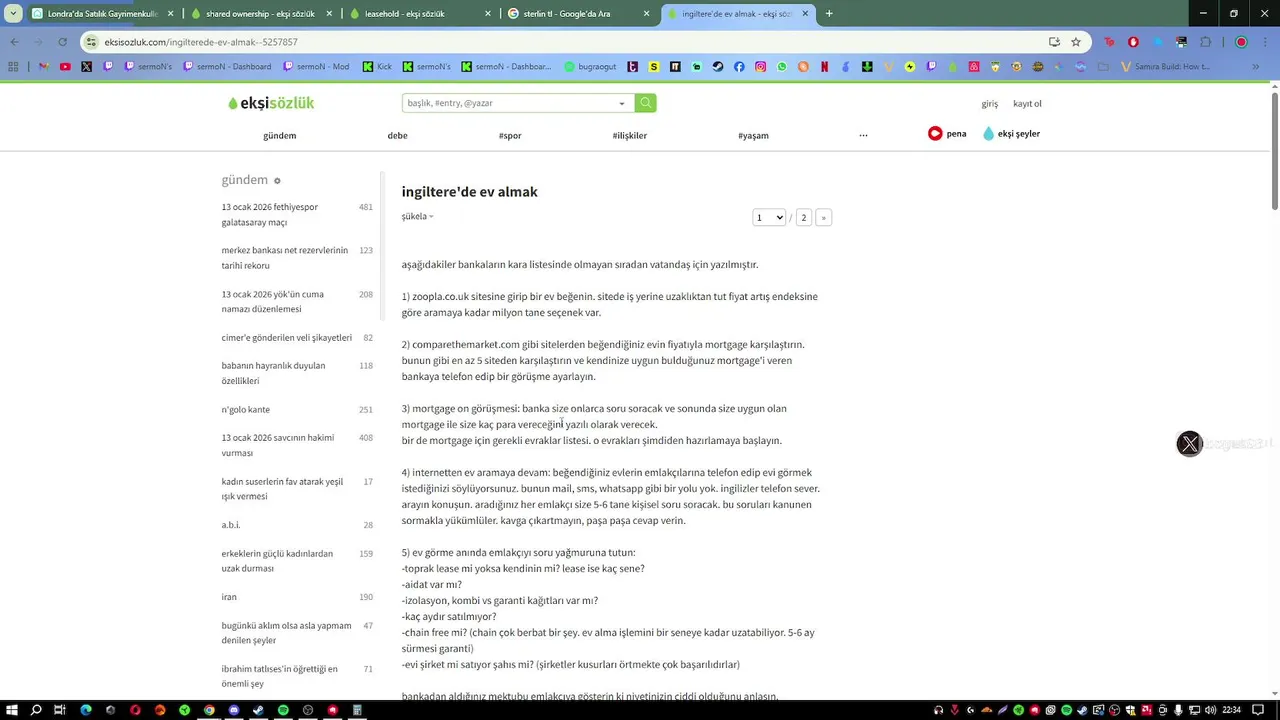
Task: Click the giriş login link
Action: [990, 104]
